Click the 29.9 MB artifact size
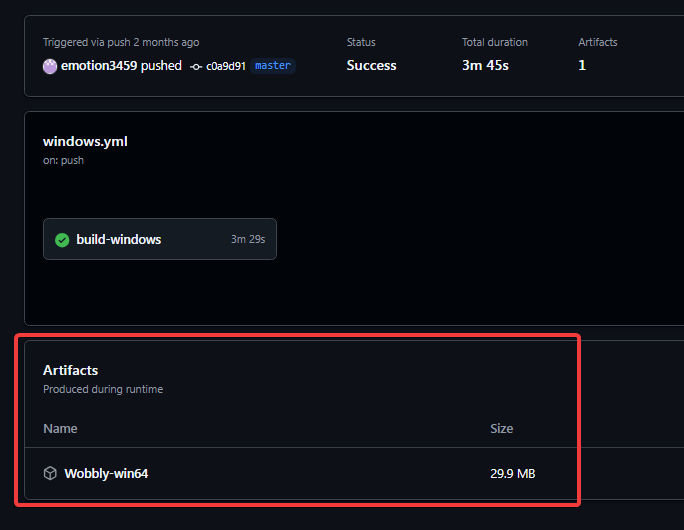 512,473
